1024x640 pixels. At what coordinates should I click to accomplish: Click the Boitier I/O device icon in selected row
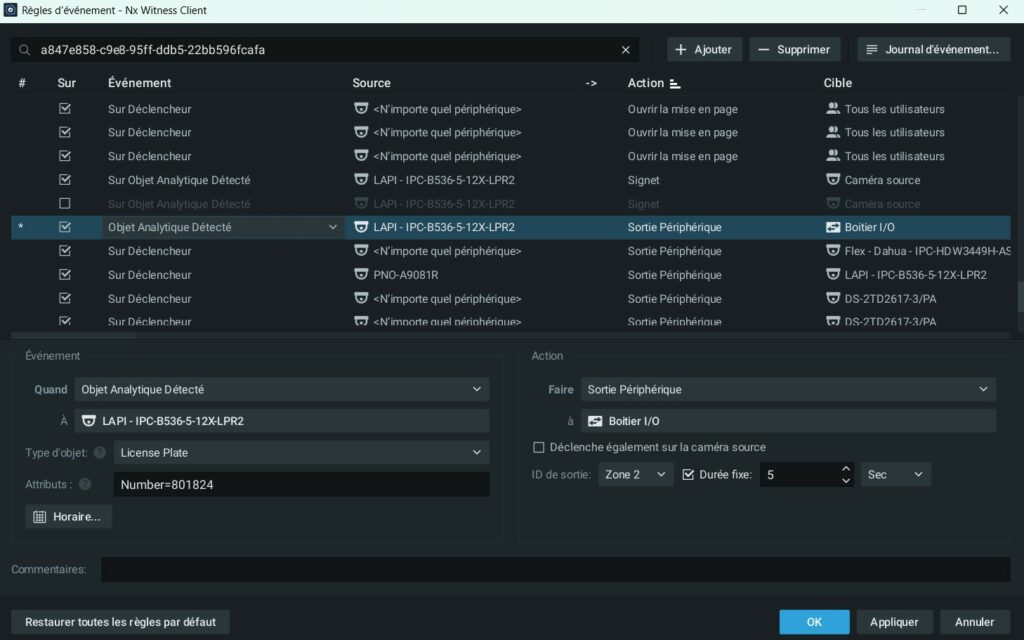(833, 228)
